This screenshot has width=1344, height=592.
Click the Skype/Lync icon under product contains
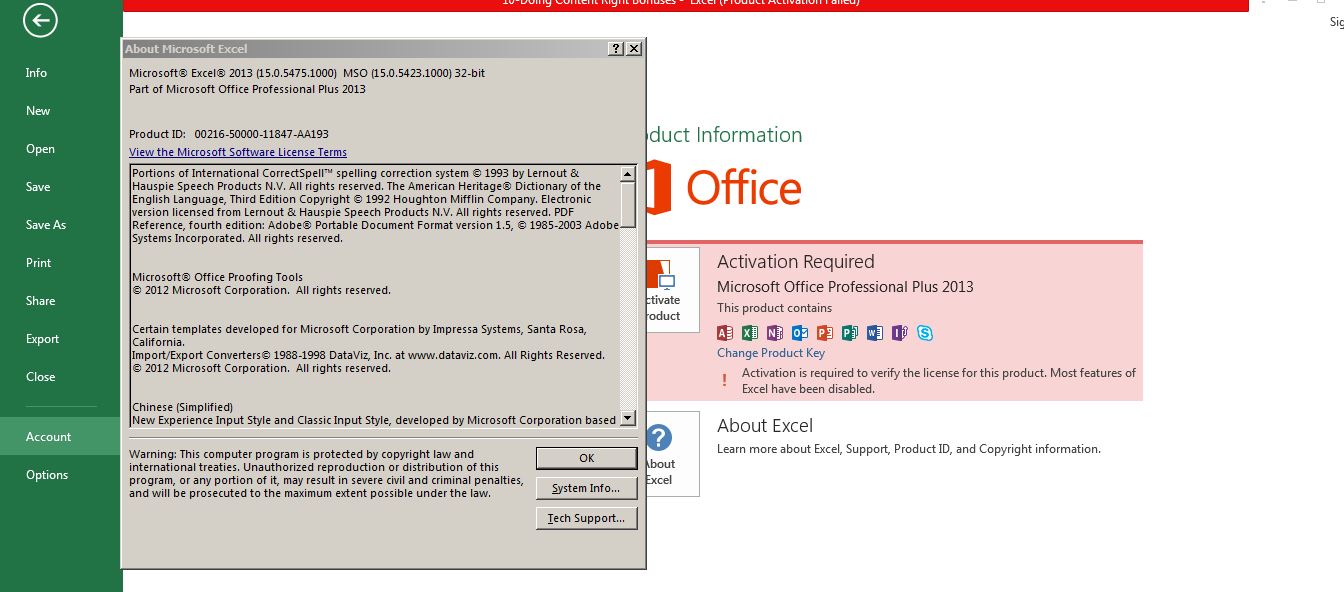point(925,333)
